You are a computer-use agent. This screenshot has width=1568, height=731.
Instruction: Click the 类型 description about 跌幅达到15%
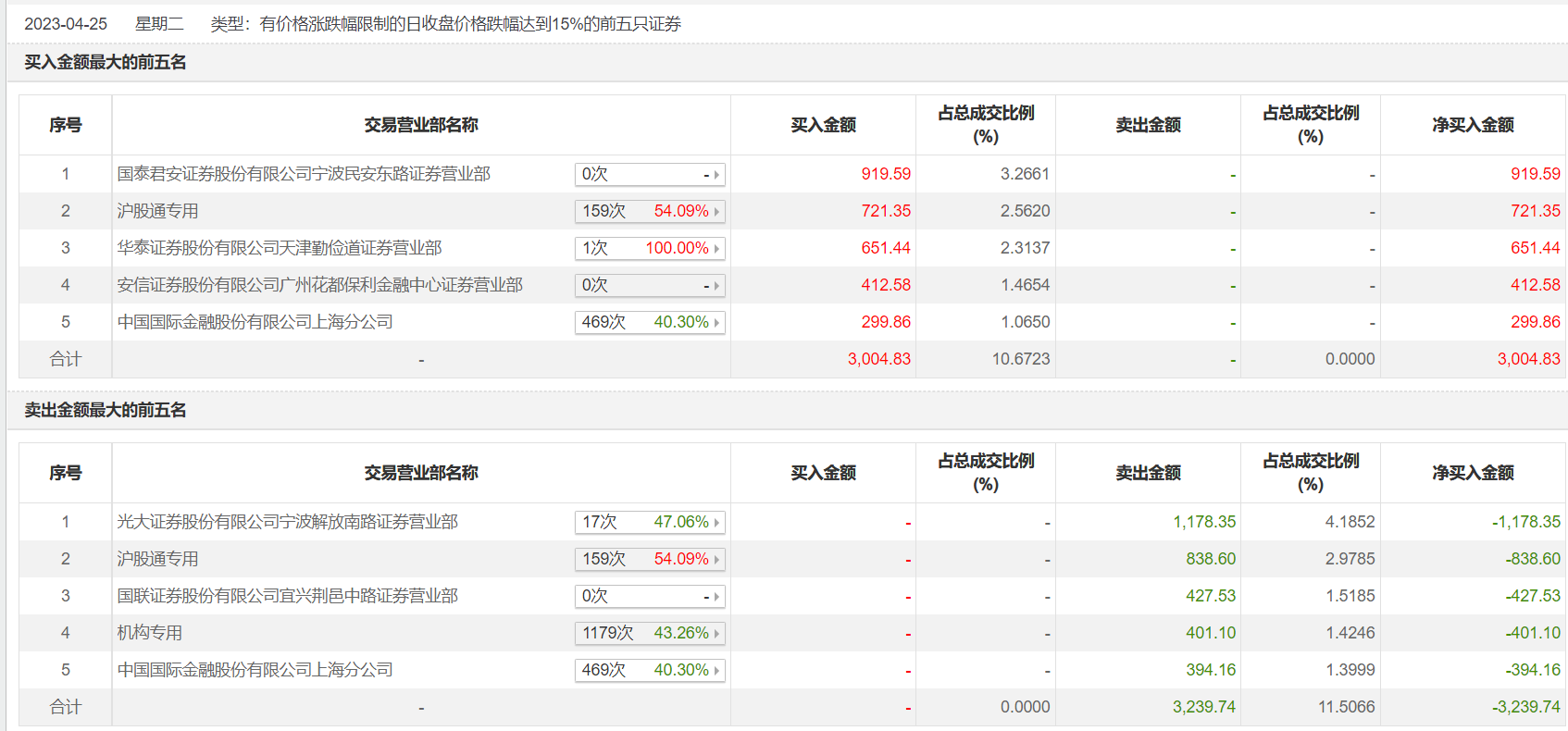(x=446, y=24)
